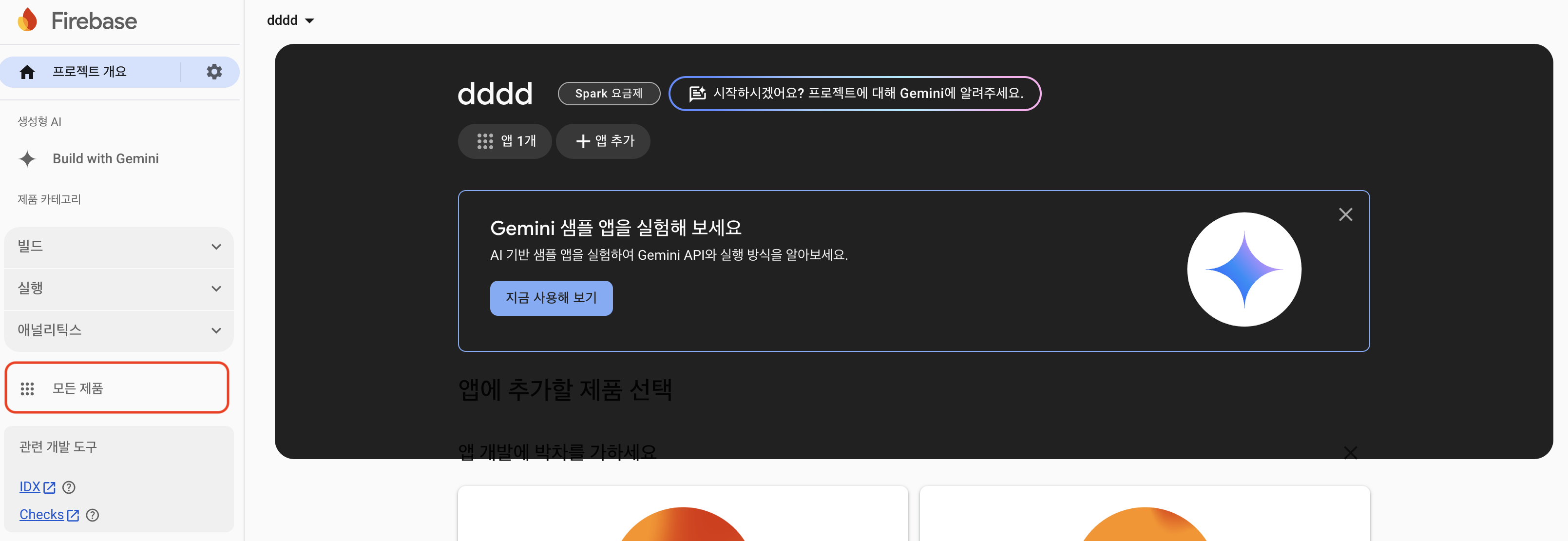
Task: Open the dddd project selector dropdown
Action: click(x=290, y=20)
